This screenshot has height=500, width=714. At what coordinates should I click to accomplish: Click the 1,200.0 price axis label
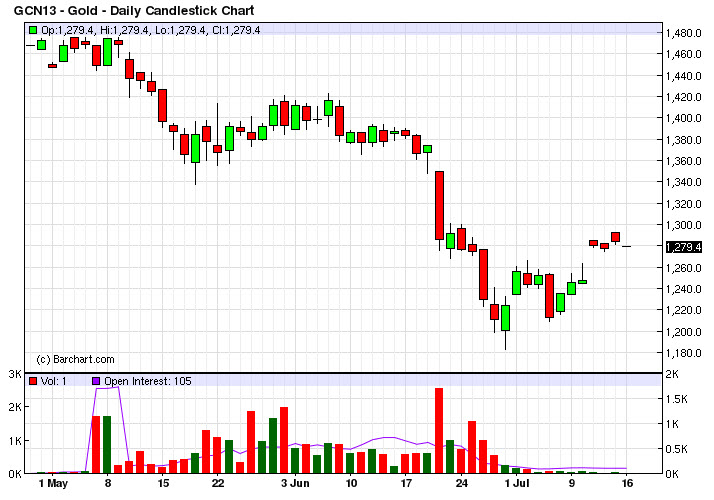683,332
